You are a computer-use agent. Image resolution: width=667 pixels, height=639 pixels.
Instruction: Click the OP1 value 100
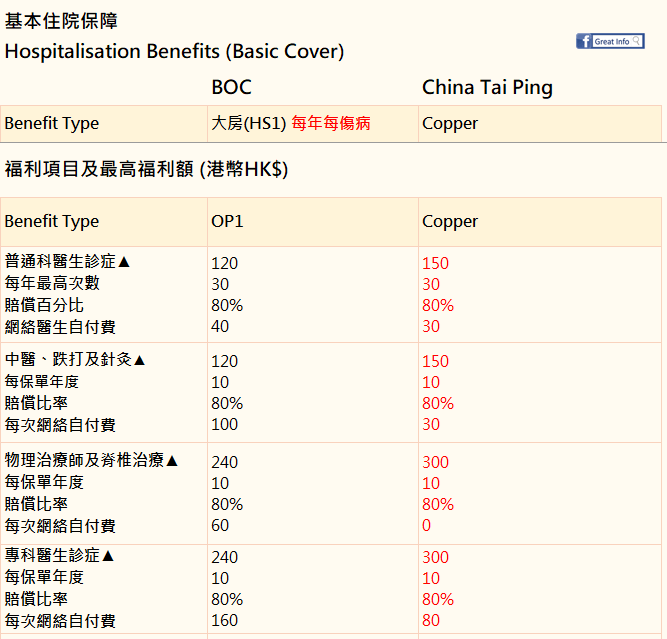pos(225,425)
